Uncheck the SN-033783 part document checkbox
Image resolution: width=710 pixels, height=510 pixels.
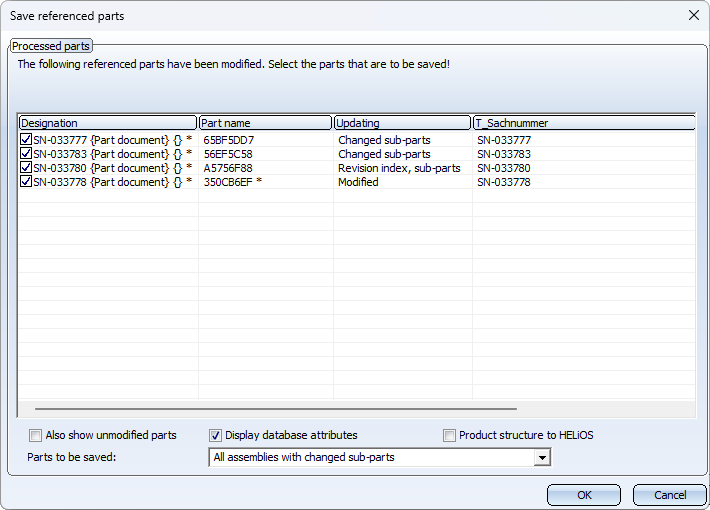point(26,153)
